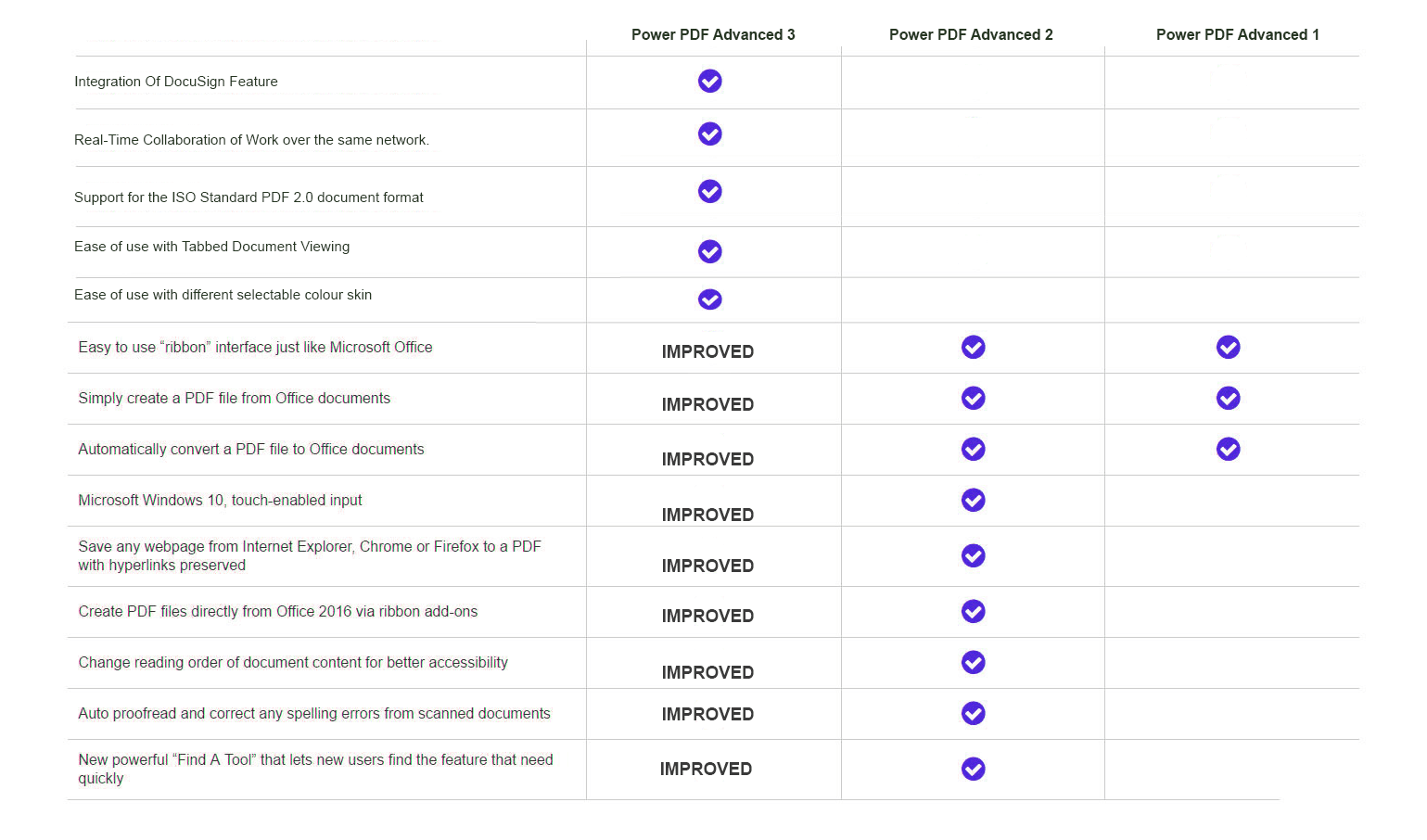Click Advanced 2 checkmark for convert PDF to Office row
1427x840 pixels.
click(x=974, y=449)
